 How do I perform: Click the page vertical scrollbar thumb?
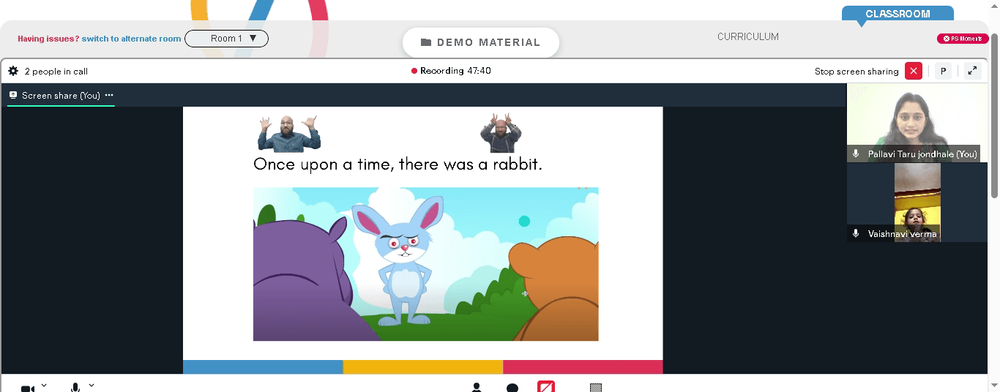(995, 115)
